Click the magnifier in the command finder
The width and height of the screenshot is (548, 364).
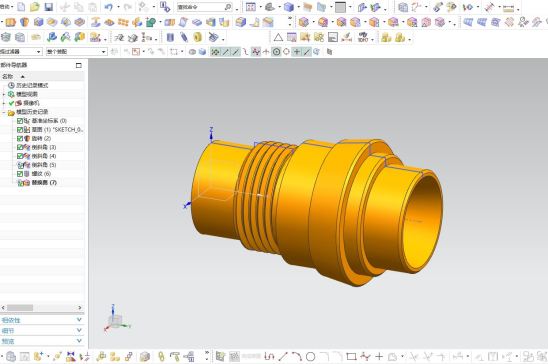click(x=228, y=7)
